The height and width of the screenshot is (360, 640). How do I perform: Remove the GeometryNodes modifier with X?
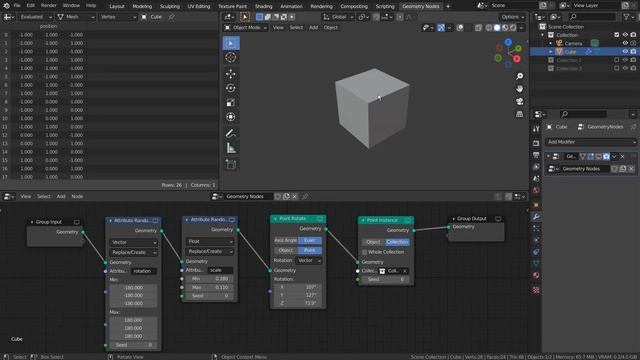click(x=622, y=156)
